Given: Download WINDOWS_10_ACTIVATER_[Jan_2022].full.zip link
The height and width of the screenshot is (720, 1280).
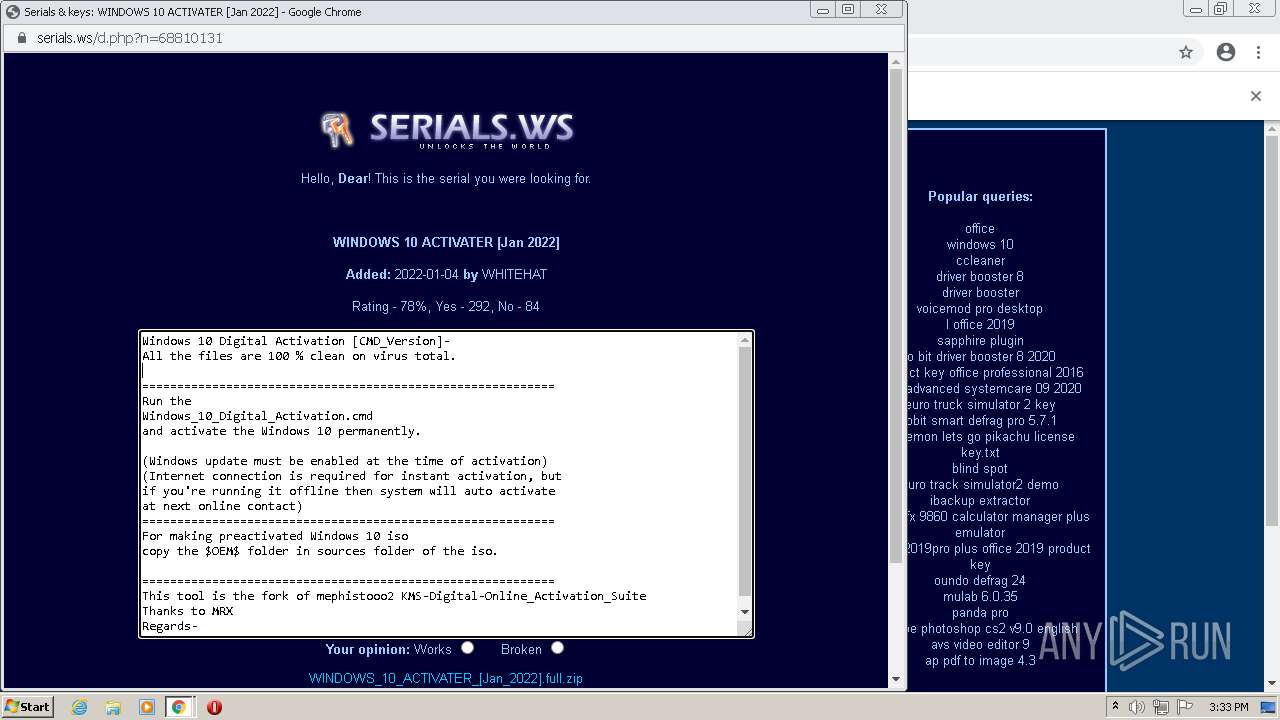Looking at the screenshot, I should [x=446, y=678].
